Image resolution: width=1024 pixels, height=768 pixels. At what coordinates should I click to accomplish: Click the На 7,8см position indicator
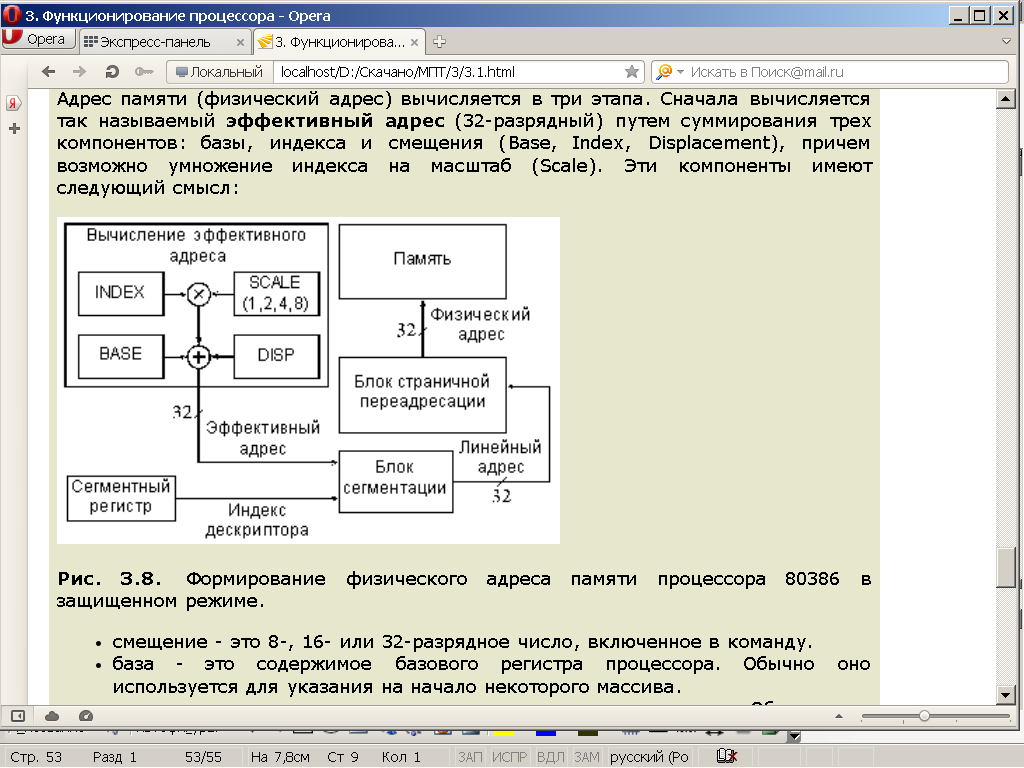[x=280, y=757]
